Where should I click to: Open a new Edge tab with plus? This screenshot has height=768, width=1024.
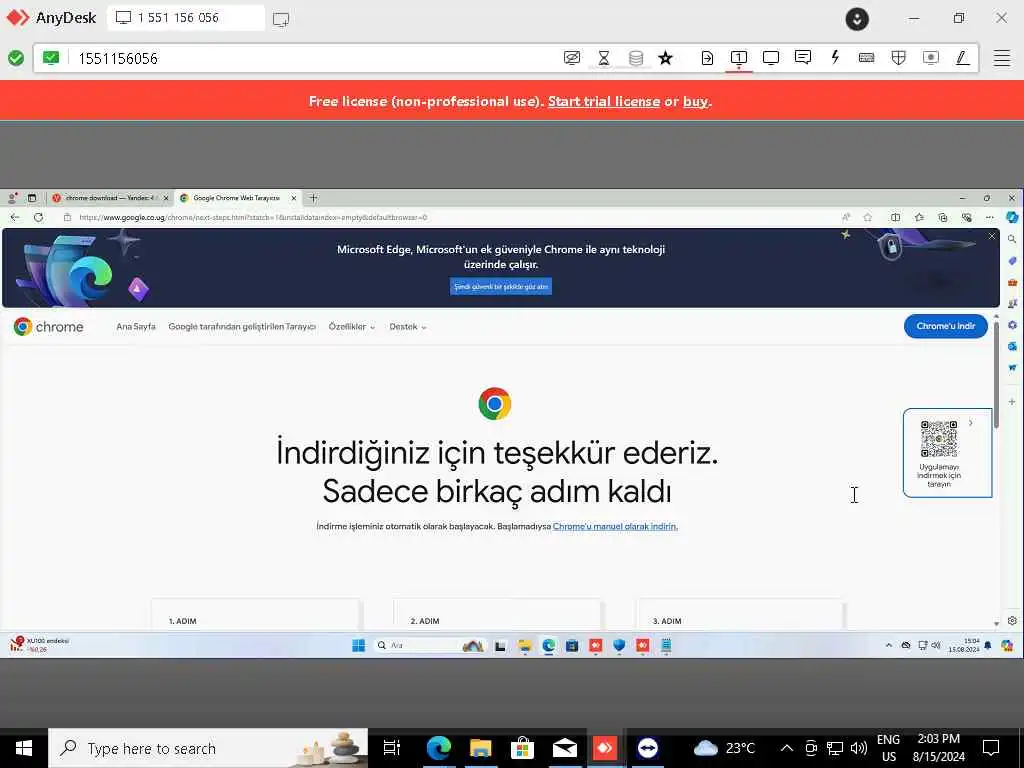(x=313, y=198)
